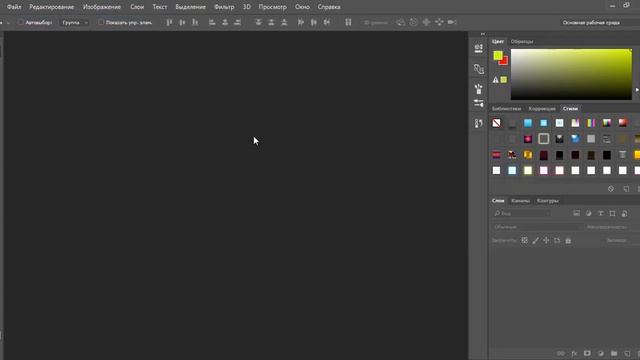Open the Фильтр menu
Image resolution: width=640 pixels, height=360 pixels.
(x=224, y=7)
